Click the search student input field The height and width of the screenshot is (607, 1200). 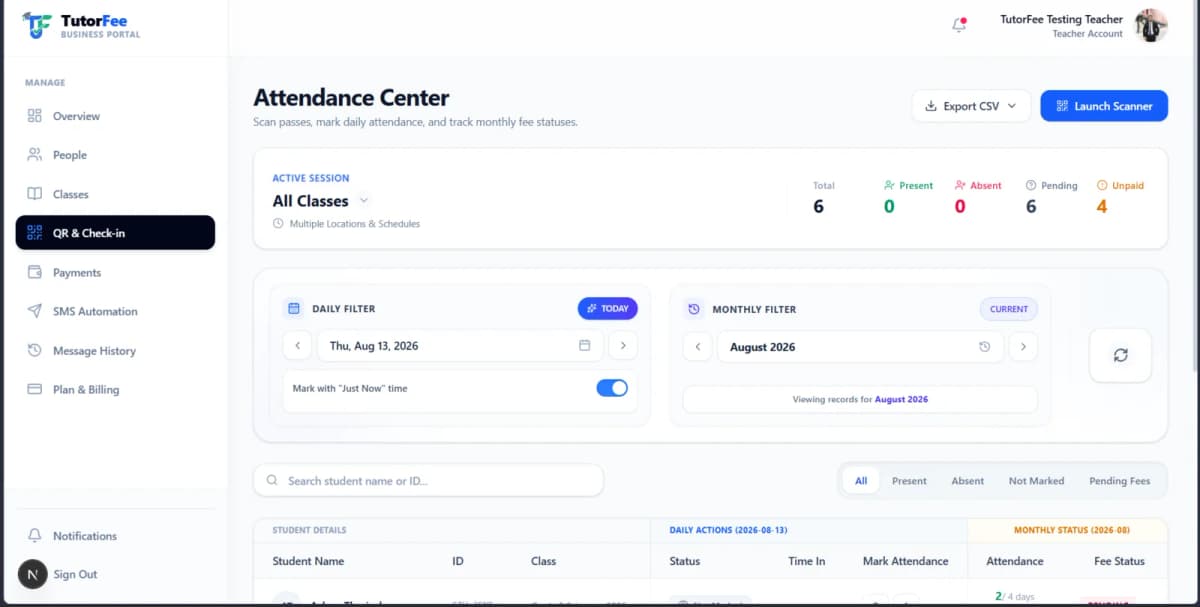point(429,481)
